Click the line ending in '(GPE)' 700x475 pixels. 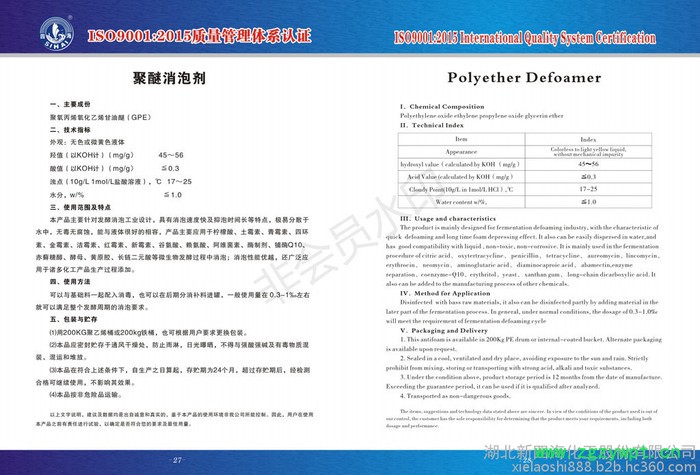pyautogui.click(x=100, y=117)
